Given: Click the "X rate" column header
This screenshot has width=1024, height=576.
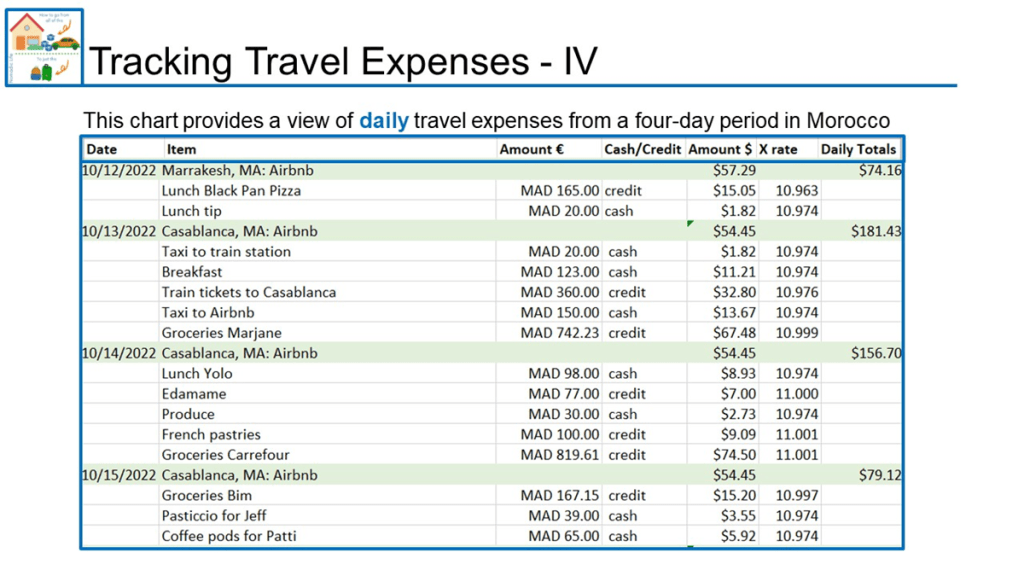Looking at the screenshot, I should click(x=778, y=149).
